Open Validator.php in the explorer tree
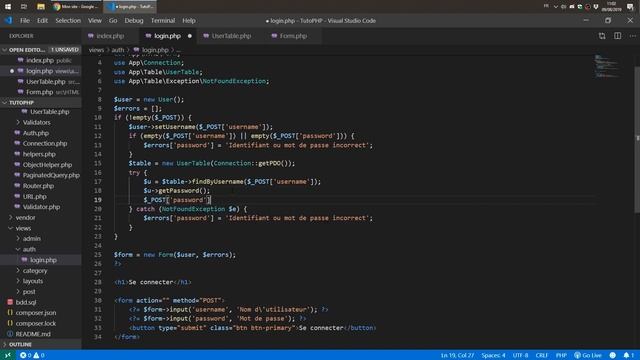This screenshot has height=360, width=640. 41,207
